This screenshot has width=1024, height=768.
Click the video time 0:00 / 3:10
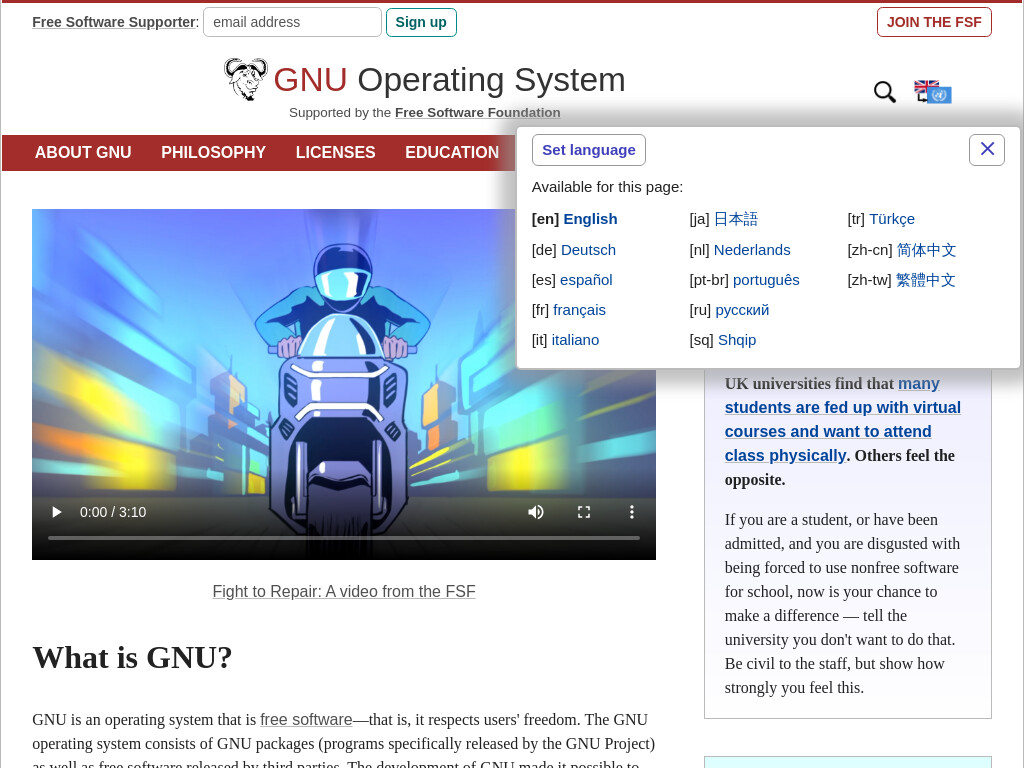click(113, 512)
